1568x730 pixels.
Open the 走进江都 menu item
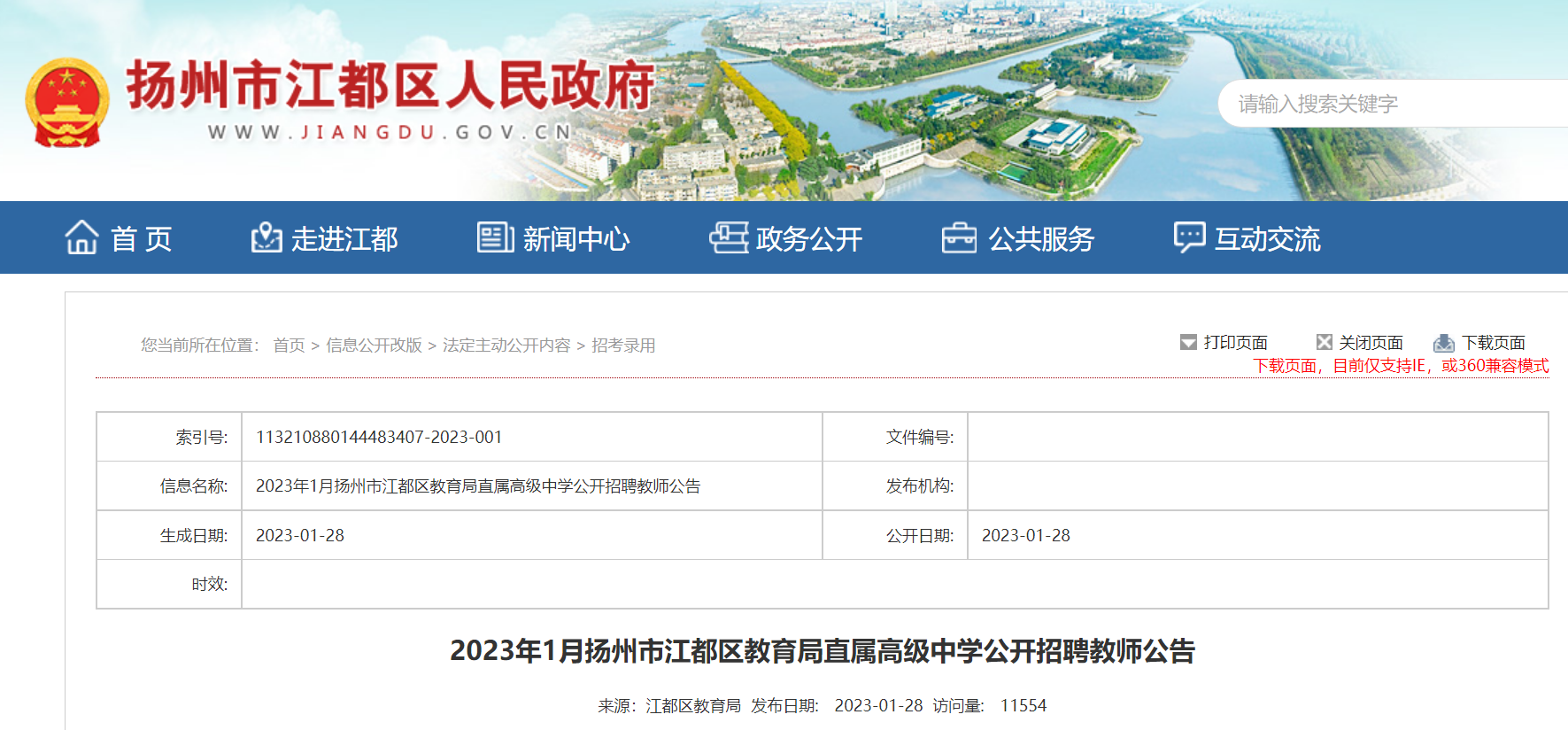345,238
